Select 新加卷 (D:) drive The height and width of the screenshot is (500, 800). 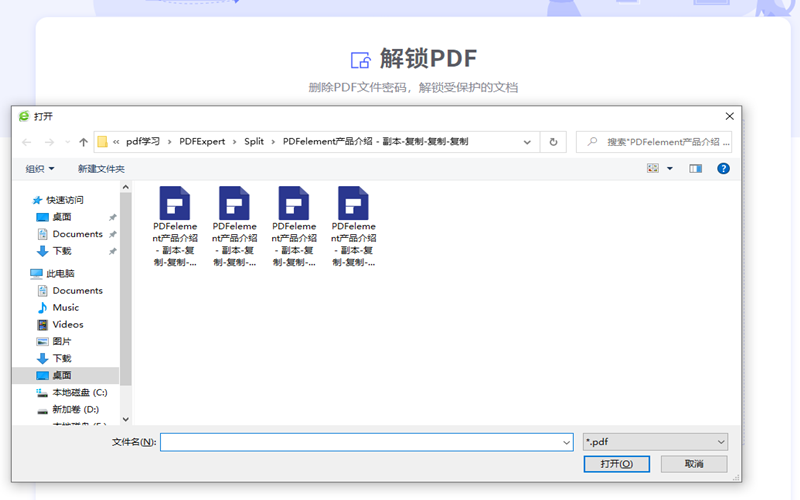[75, 409]
